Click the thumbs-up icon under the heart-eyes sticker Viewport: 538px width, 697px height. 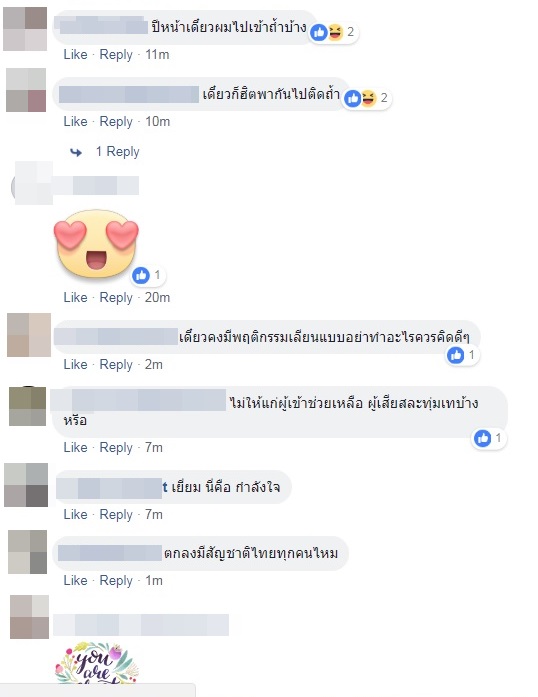pos(141,276)
